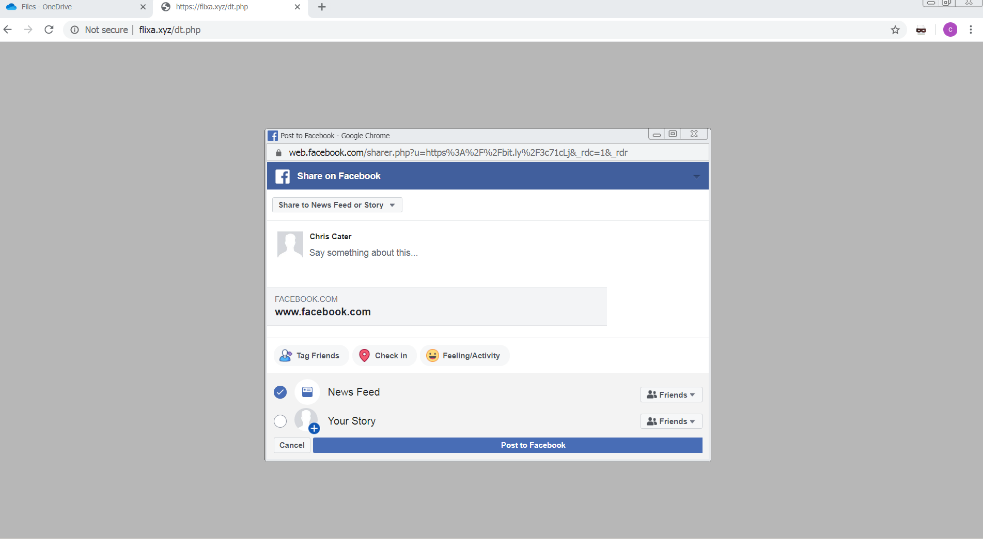The image size is (992, 554).
Task: Expand Share to News Feed or Story dropdown
Action: pos(337,205)
